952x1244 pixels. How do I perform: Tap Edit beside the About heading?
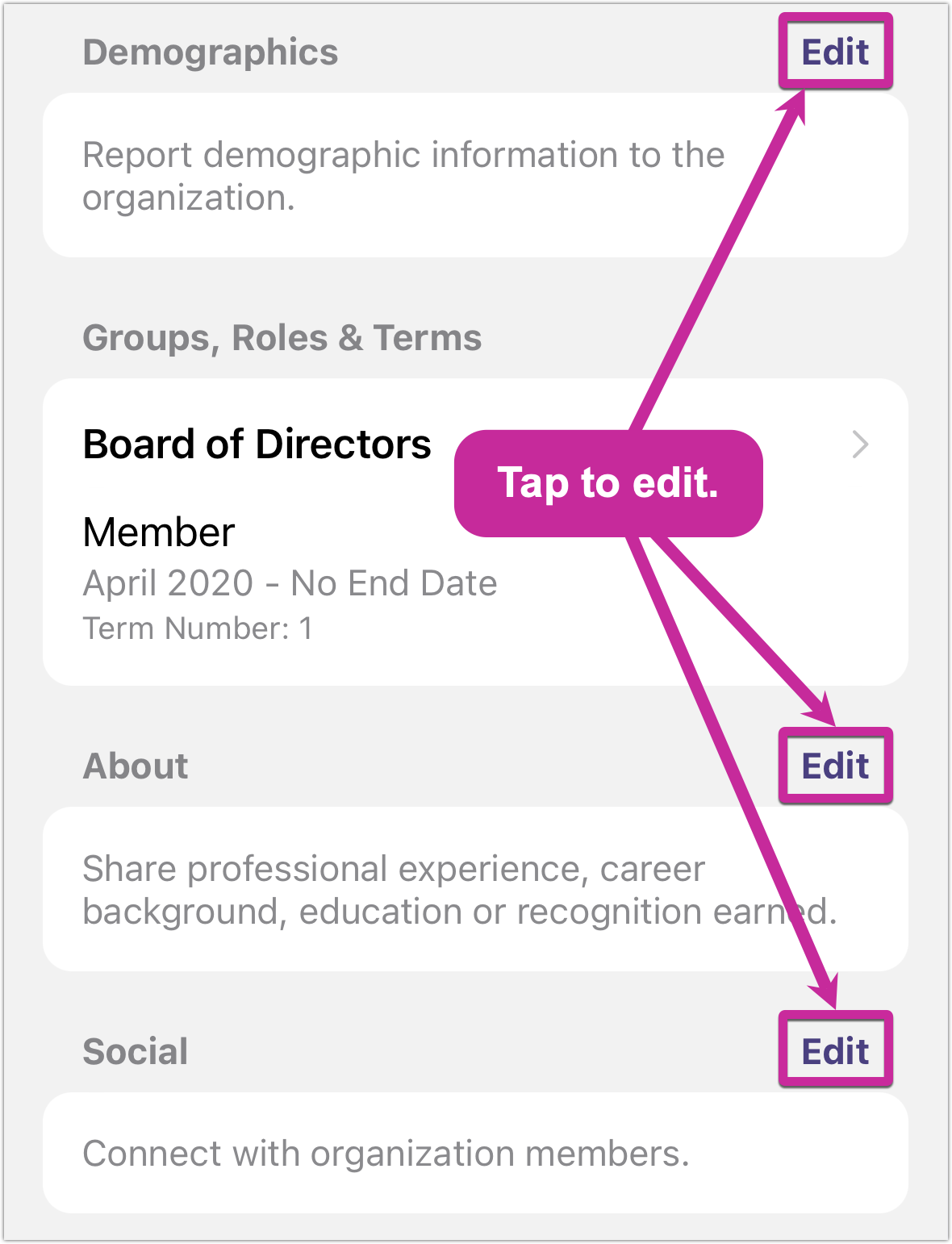(x=835, y=766)
